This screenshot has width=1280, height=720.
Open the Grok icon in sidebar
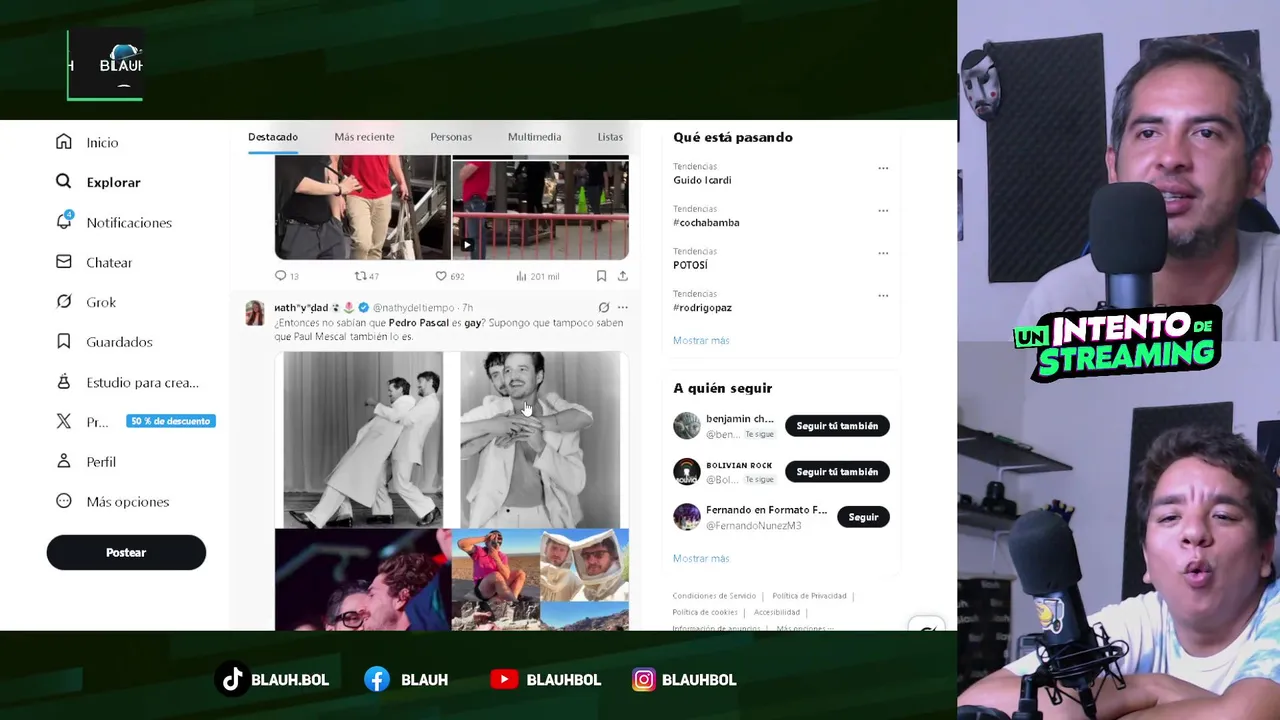pyautogui.click(x=64, y=302)
